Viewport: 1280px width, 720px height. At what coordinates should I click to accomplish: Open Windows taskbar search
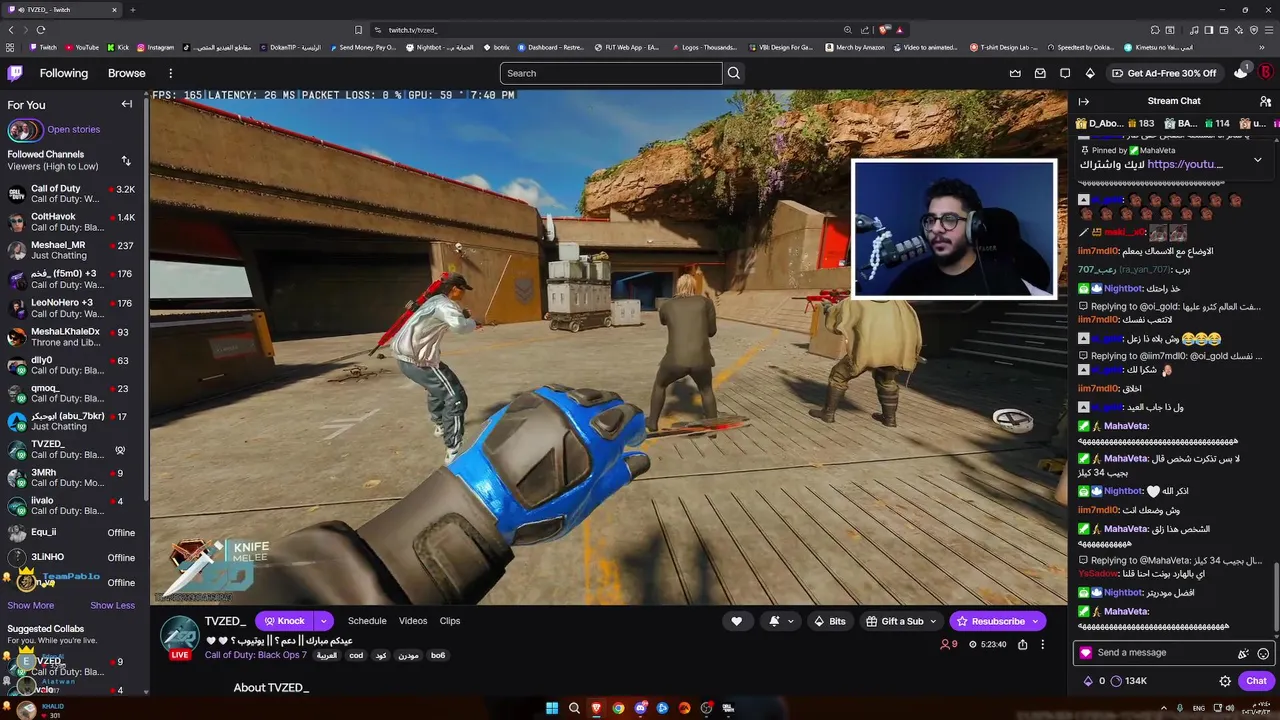click(x=574, y=708)
